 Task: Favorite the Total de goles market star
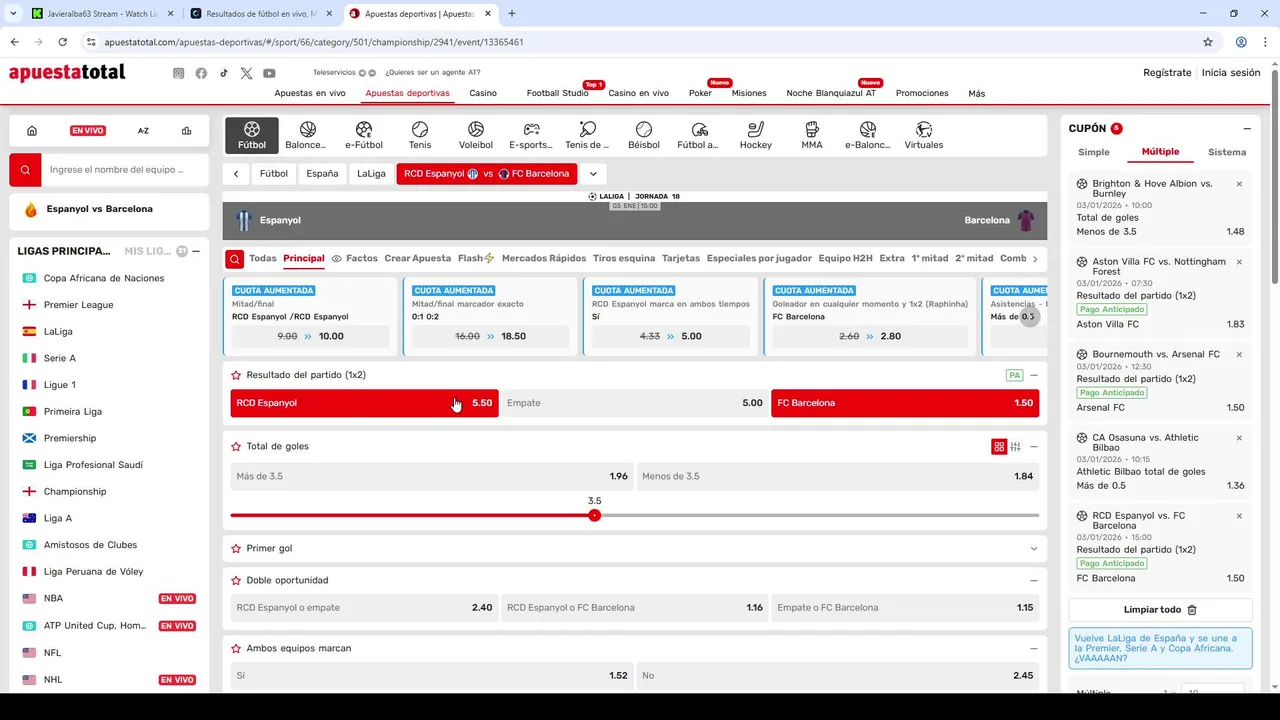tap(236, 447)
